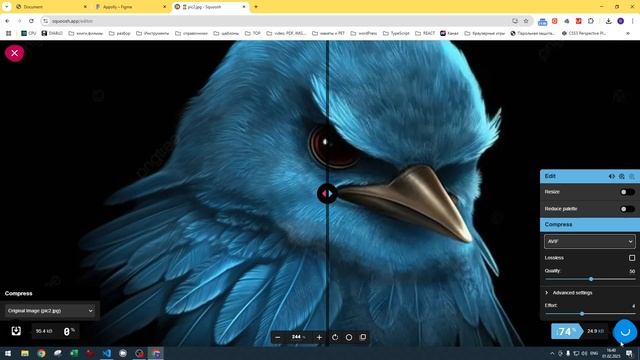Click the 24.9 kB output size
640x360 pixels.
click(595, 331)
